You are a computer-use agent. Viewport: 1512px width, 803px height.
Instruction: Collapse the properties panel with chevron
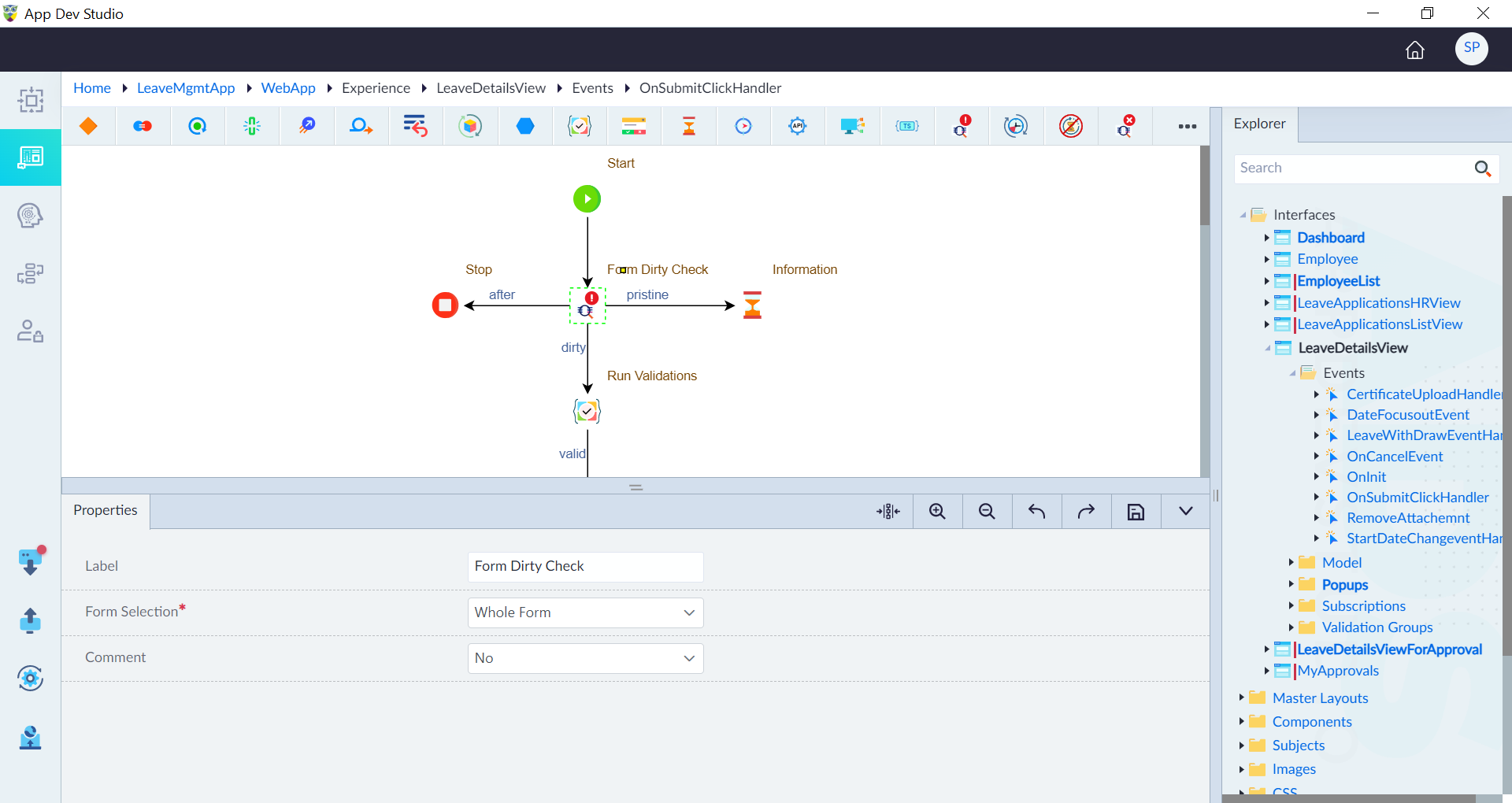coord(1185,512)
